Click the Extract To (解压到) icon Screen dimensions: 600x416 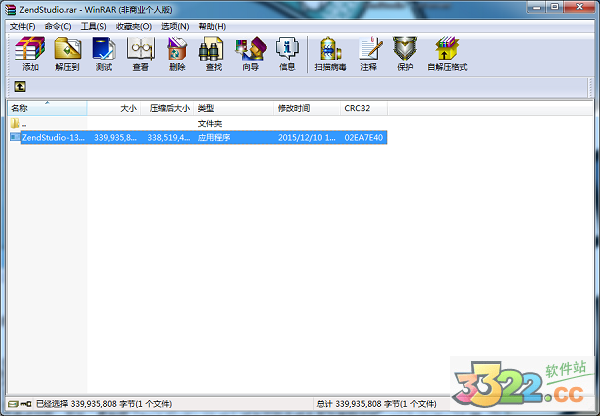point(67,54)
